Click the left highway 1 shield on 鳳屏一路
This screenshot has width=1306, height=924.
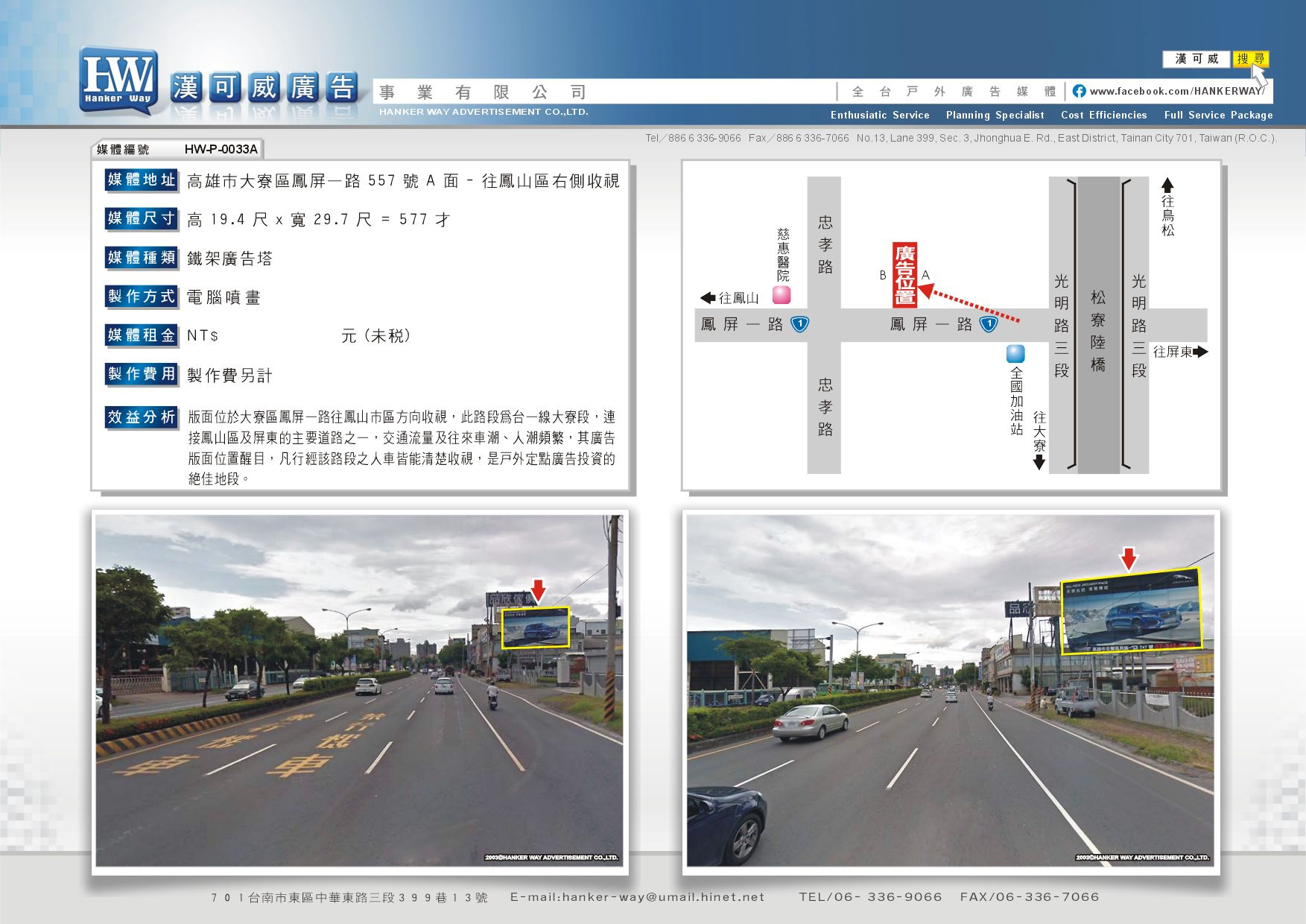coord(799,324)
